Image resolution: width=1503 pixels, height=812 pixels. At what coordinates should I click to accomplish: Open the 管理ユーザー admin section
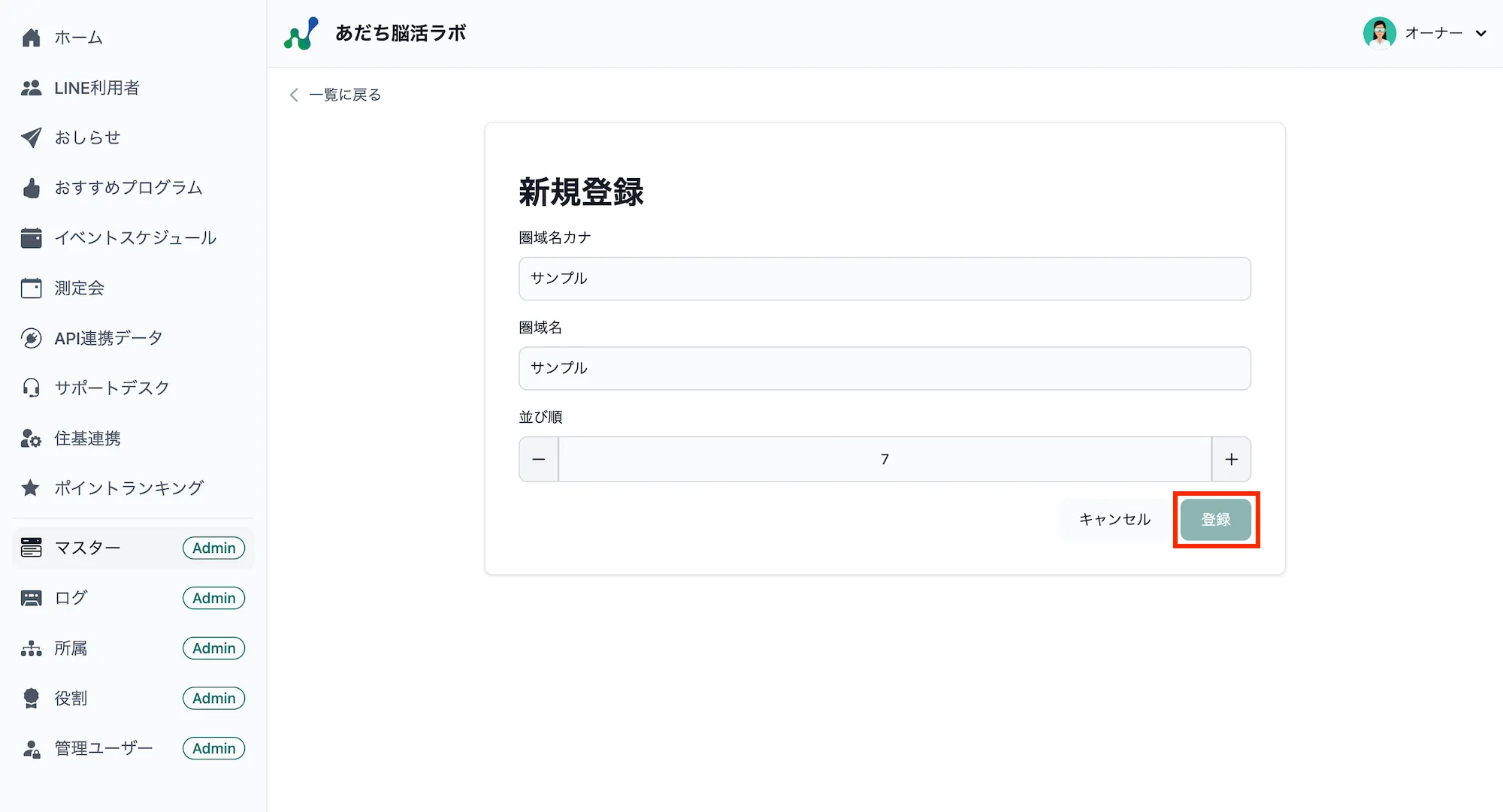(x=101, y=747)
